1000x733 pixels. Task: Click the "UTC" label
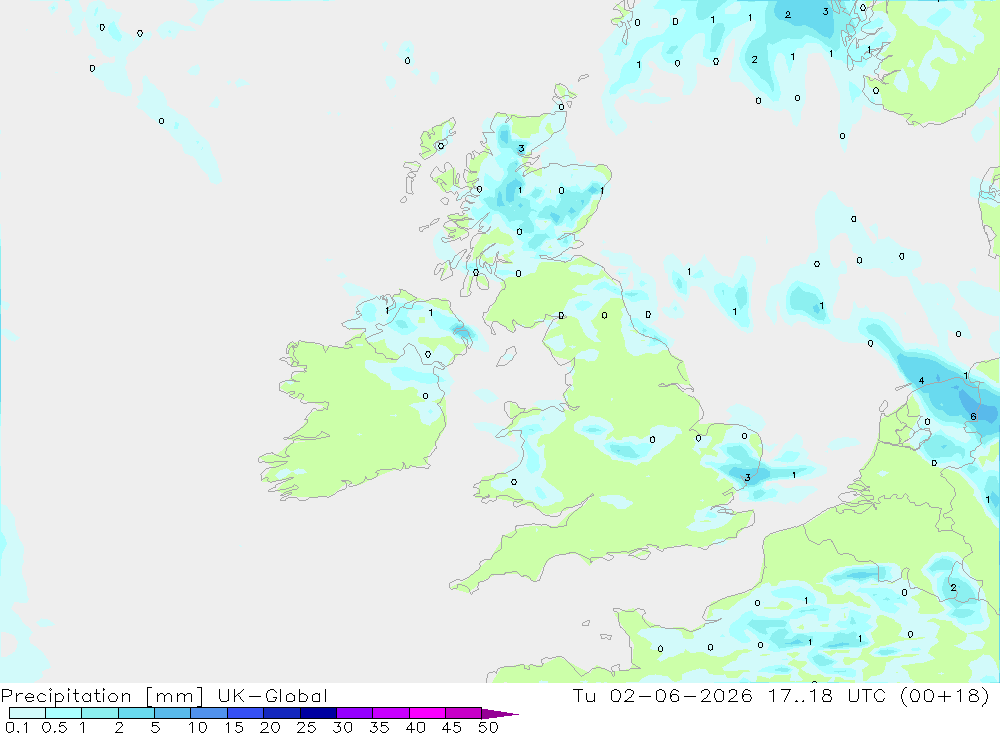(x=867, y=695)
